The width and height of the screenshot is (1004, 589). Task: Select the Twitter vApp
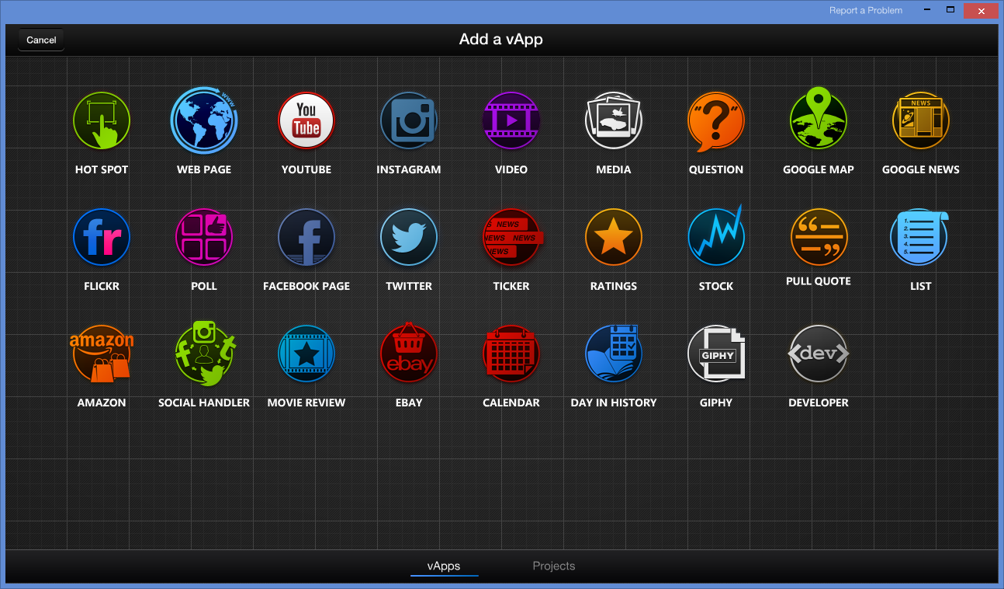(x=408, y=238)
